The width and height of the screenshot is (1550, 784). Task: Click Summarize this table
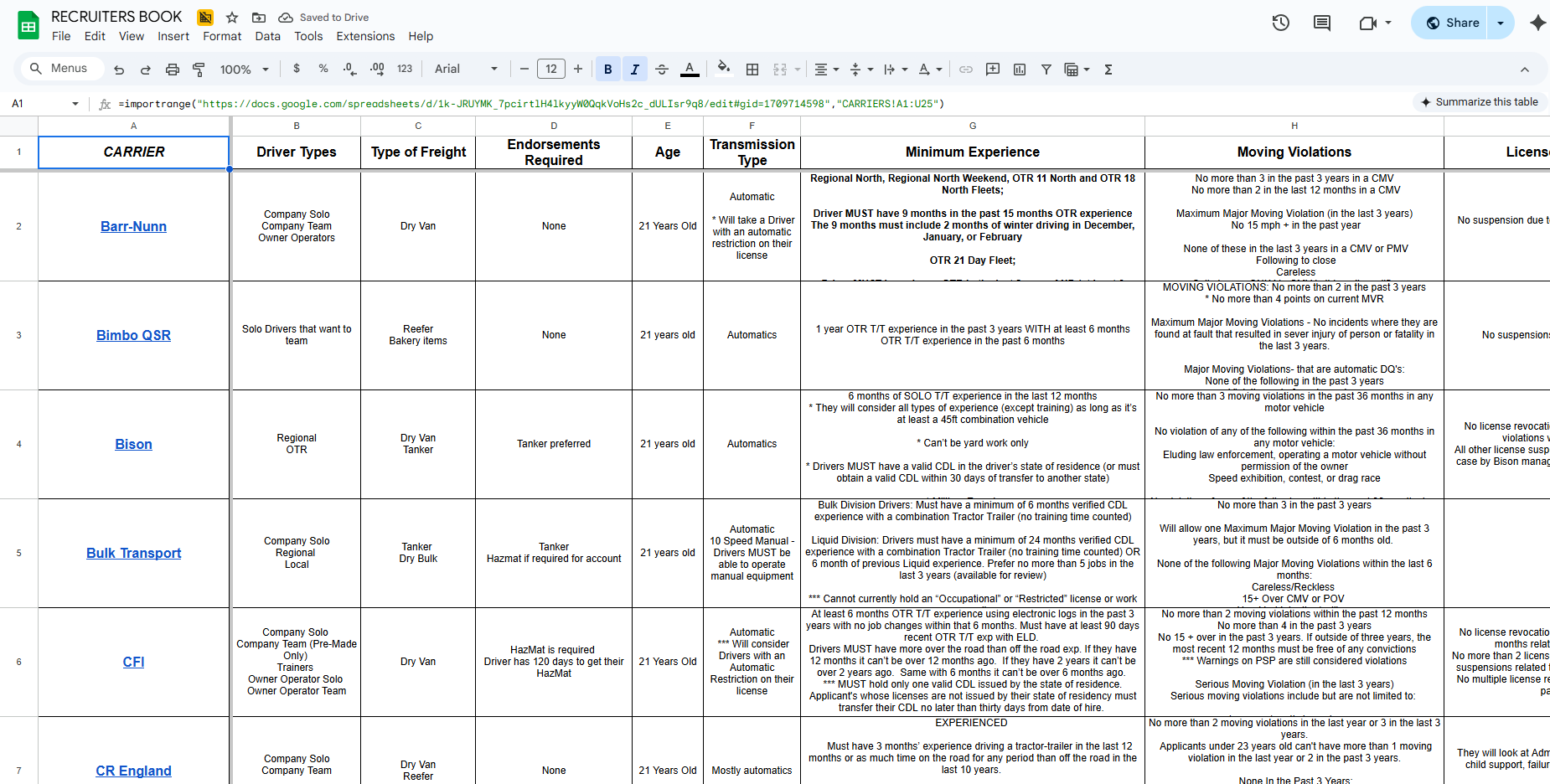tap(1480, 102)
